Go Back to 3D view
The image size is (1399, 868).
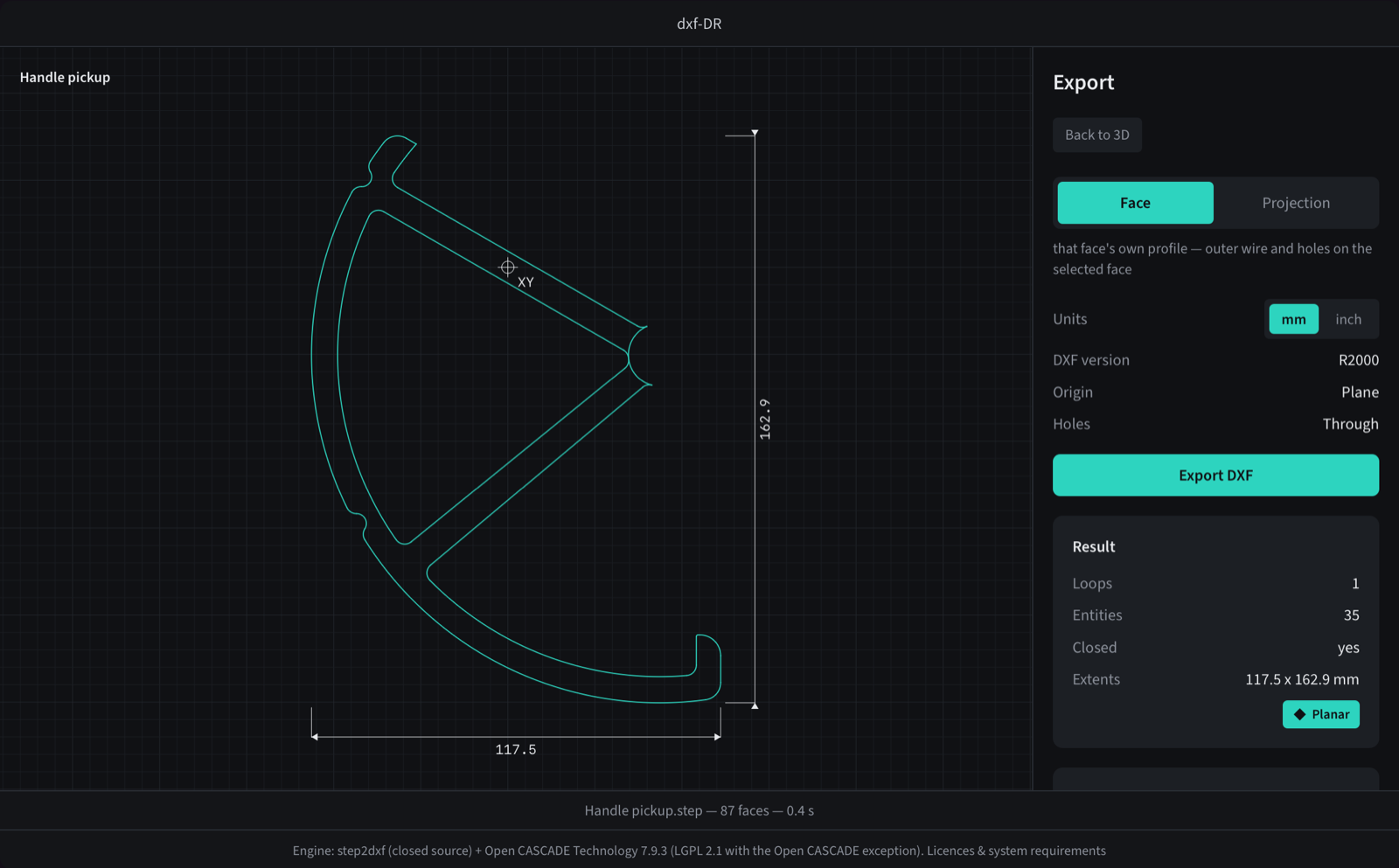pyautogui.click(x=1097, y=135)
